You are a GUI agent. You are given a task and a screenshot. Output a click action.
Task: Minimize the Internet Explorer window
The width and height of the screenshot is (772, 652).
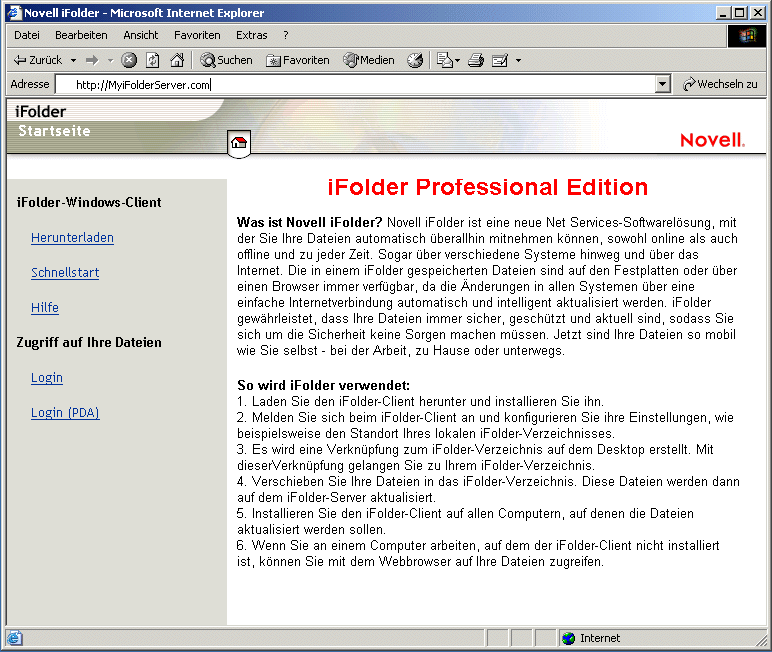[x=723, y=13]
